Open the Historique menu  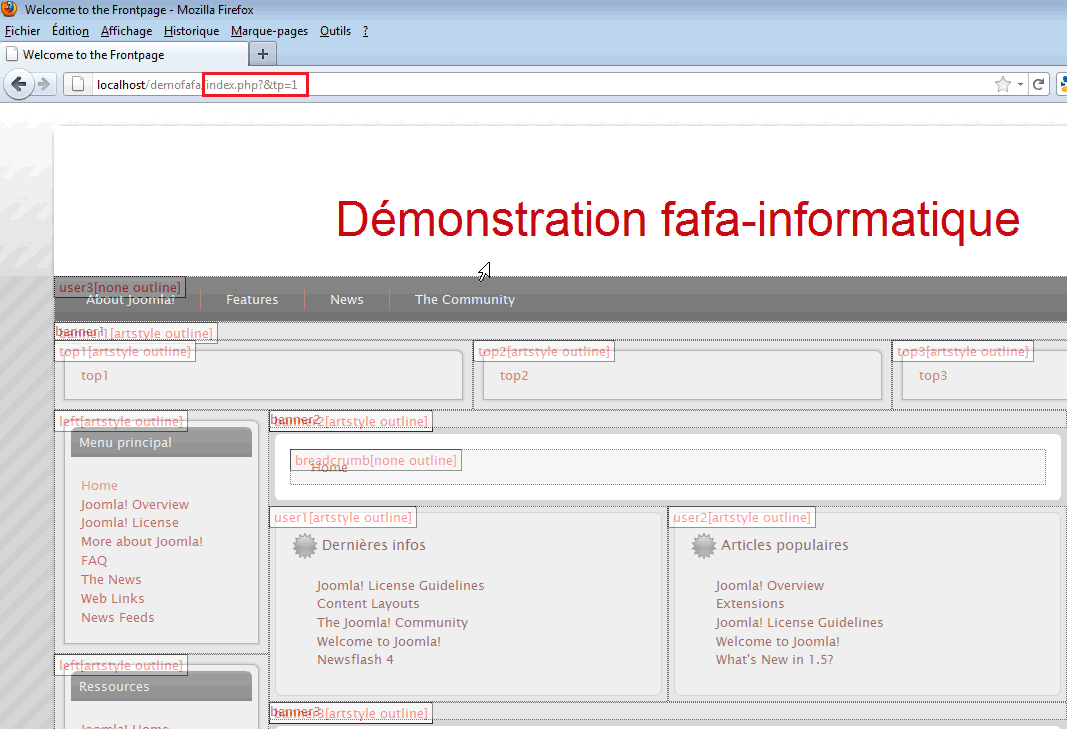[191, 31]
